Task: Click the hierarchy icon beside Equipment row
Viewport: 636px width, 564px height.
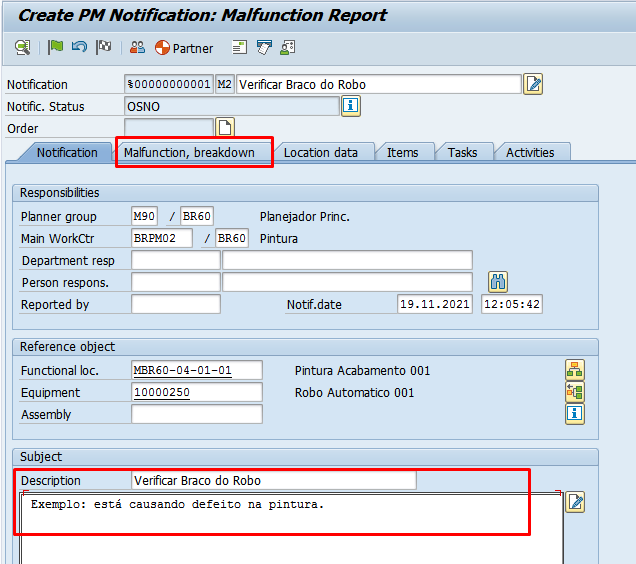Action: [x=574, y=392]
